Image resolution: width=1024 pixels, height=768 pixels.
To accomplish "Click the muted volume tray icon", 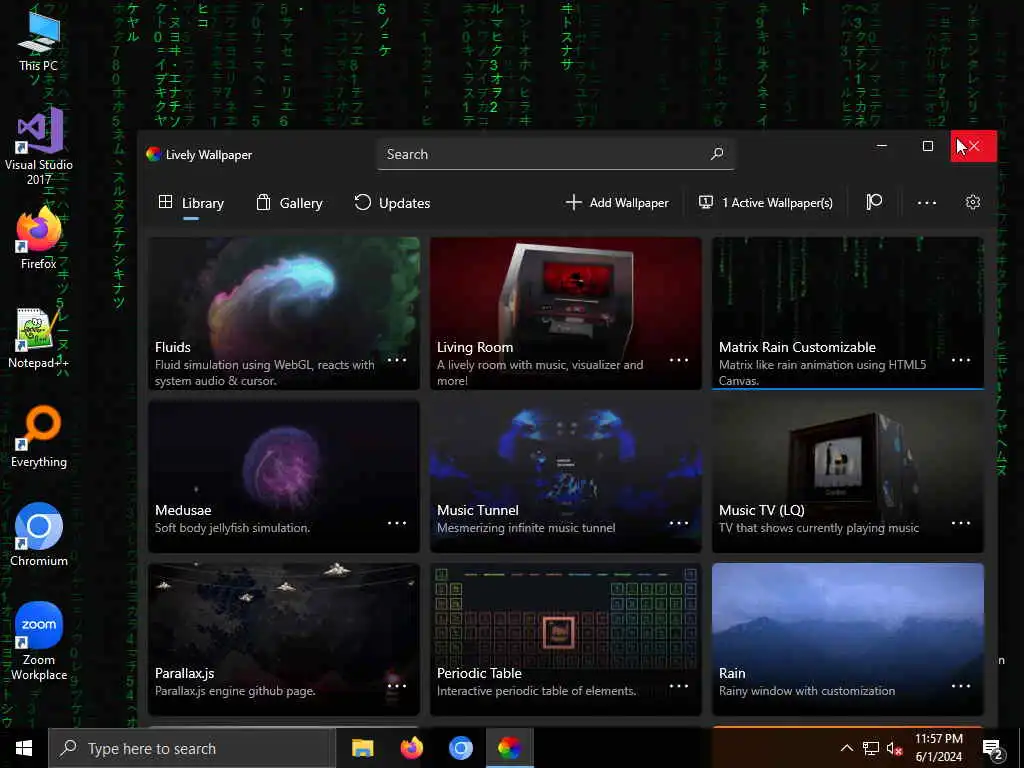I will coord(894,748).
